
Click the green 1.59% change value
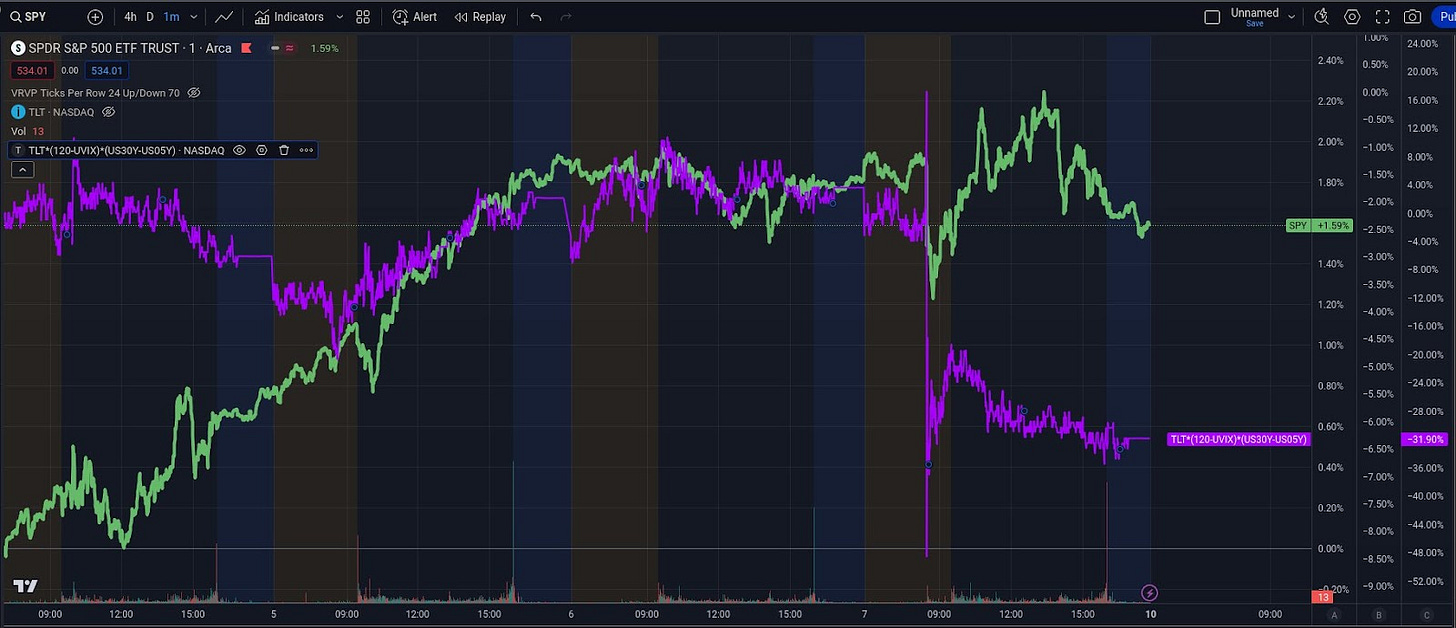324,48
